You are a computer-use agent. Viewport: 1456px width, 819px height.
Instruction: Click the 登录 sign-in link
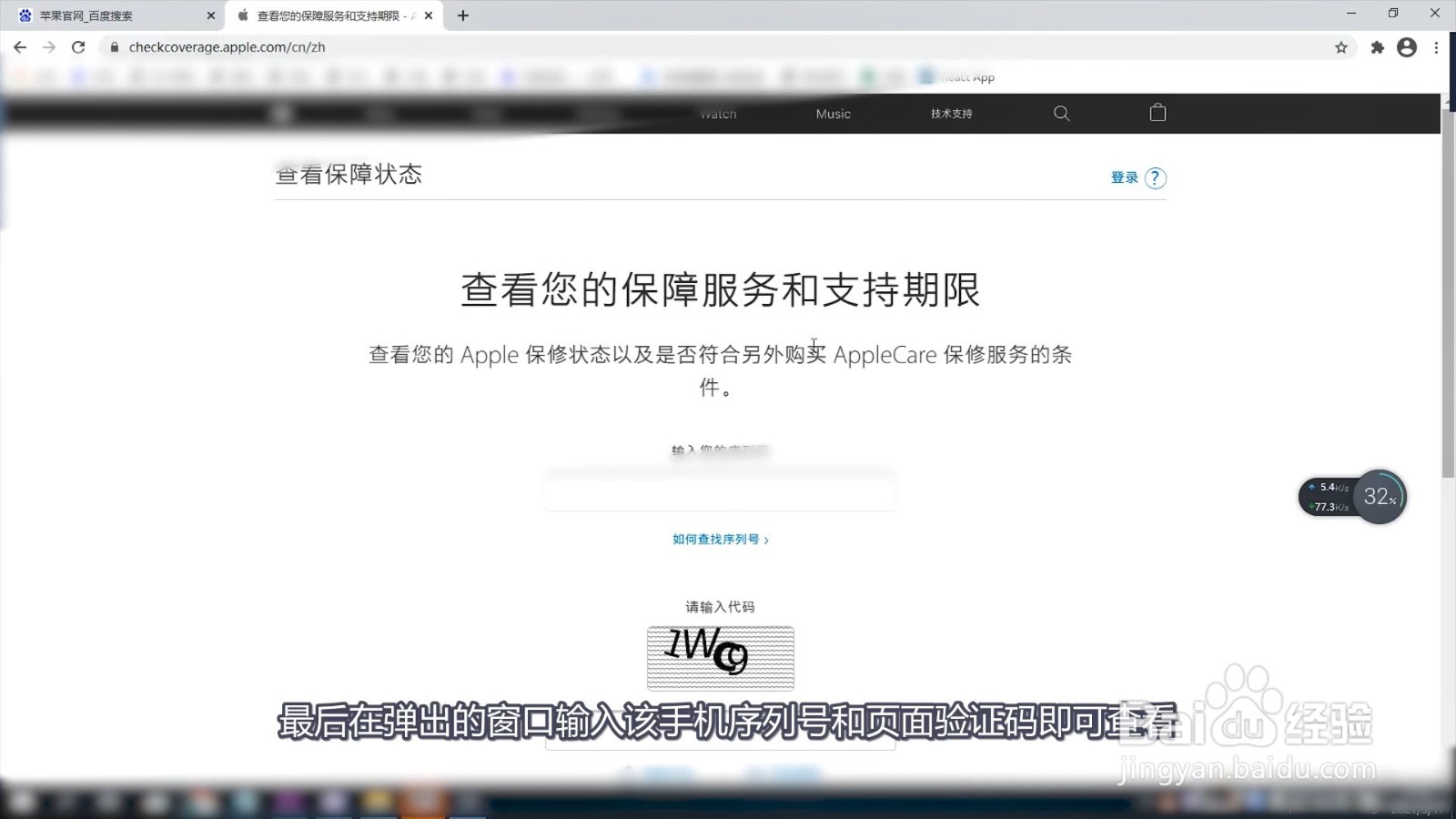(x=1124, y=177)
